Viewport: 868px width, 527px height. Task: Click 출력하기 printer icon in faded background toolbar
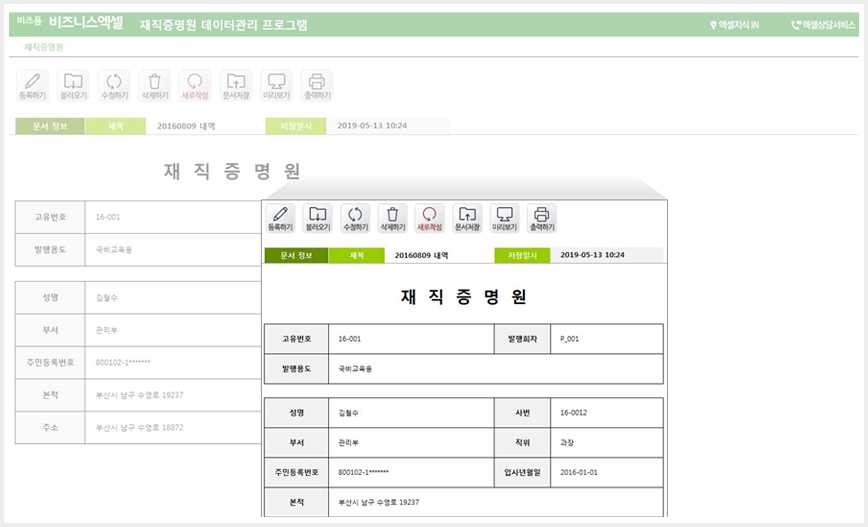[x=317, y=86]
